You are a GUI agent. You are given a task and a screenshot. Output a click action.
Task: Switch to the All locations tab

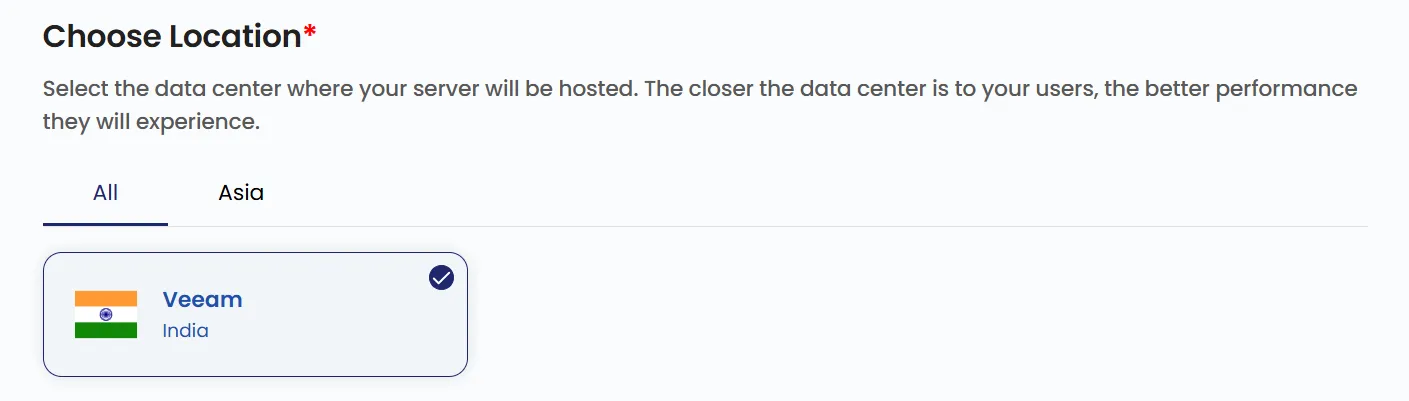pos(105,193)
